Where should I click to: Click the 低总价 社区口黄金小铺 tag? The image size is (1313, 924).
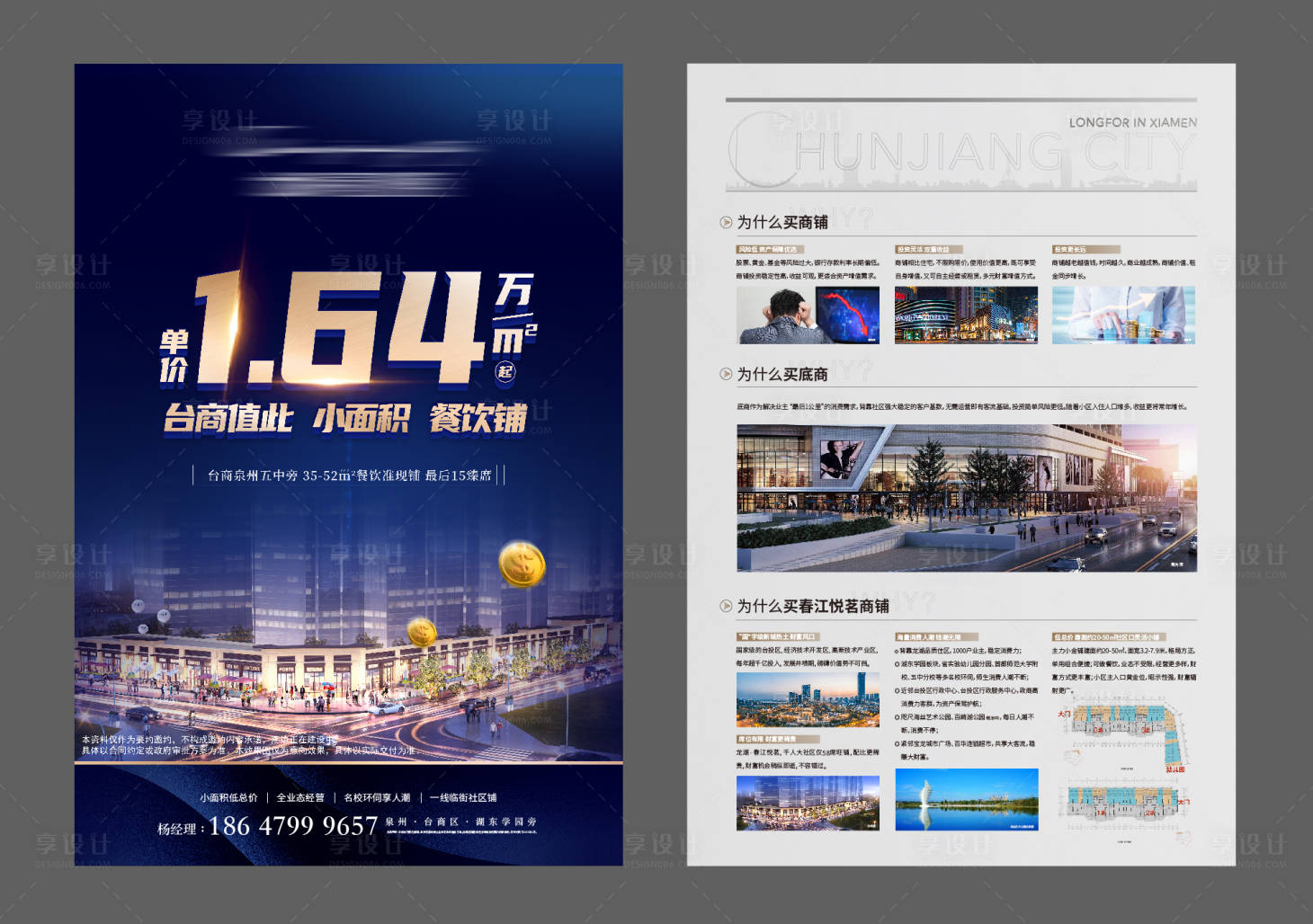1107,636
